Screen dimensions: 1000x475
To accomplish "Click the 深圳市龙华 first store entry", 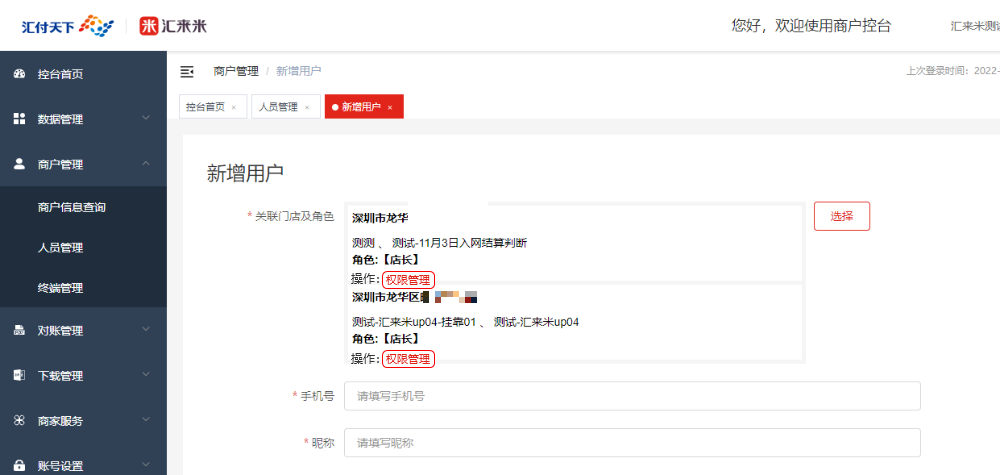I will 380,217.
